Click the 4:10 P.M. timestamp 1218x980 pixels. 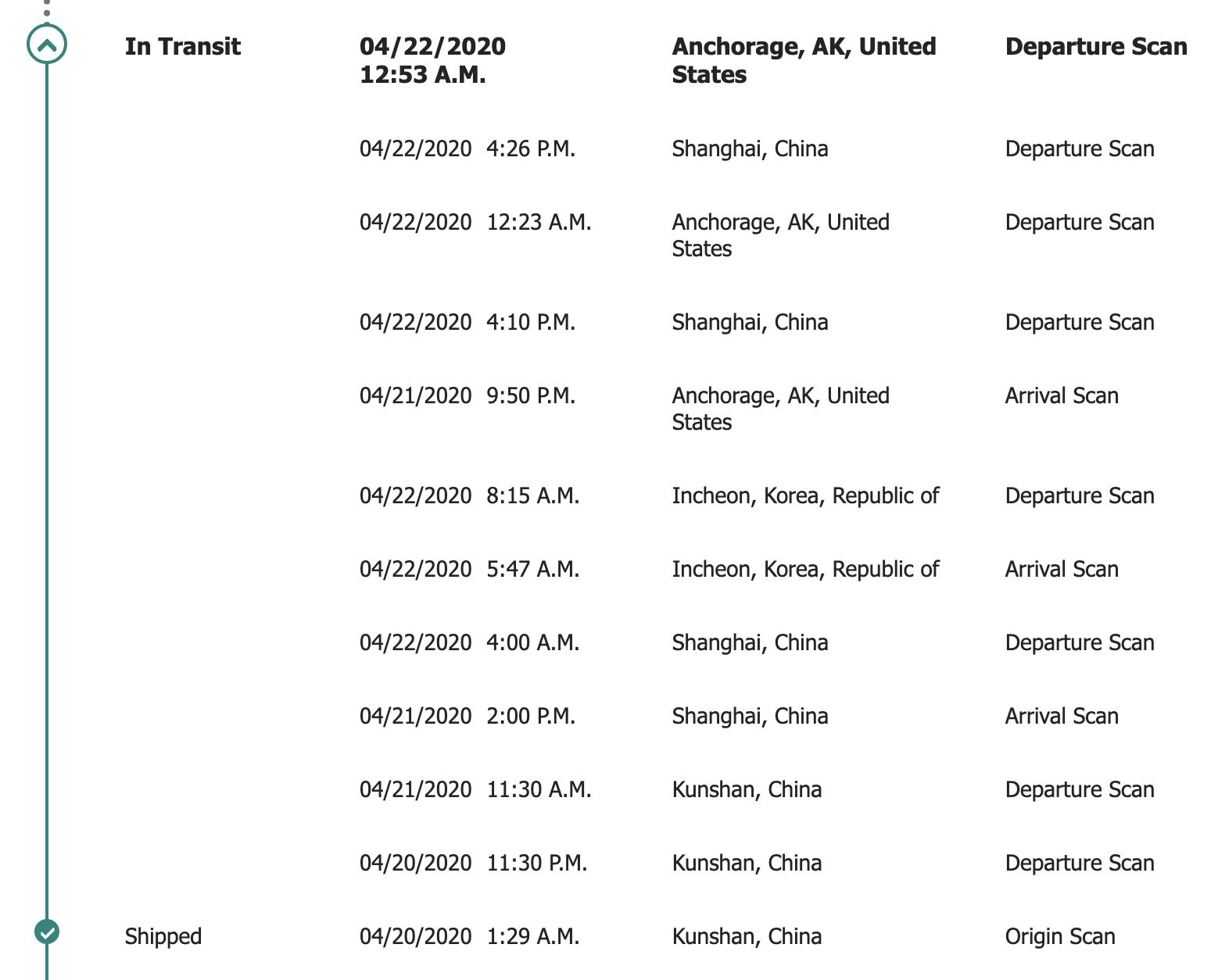[530, 322]
